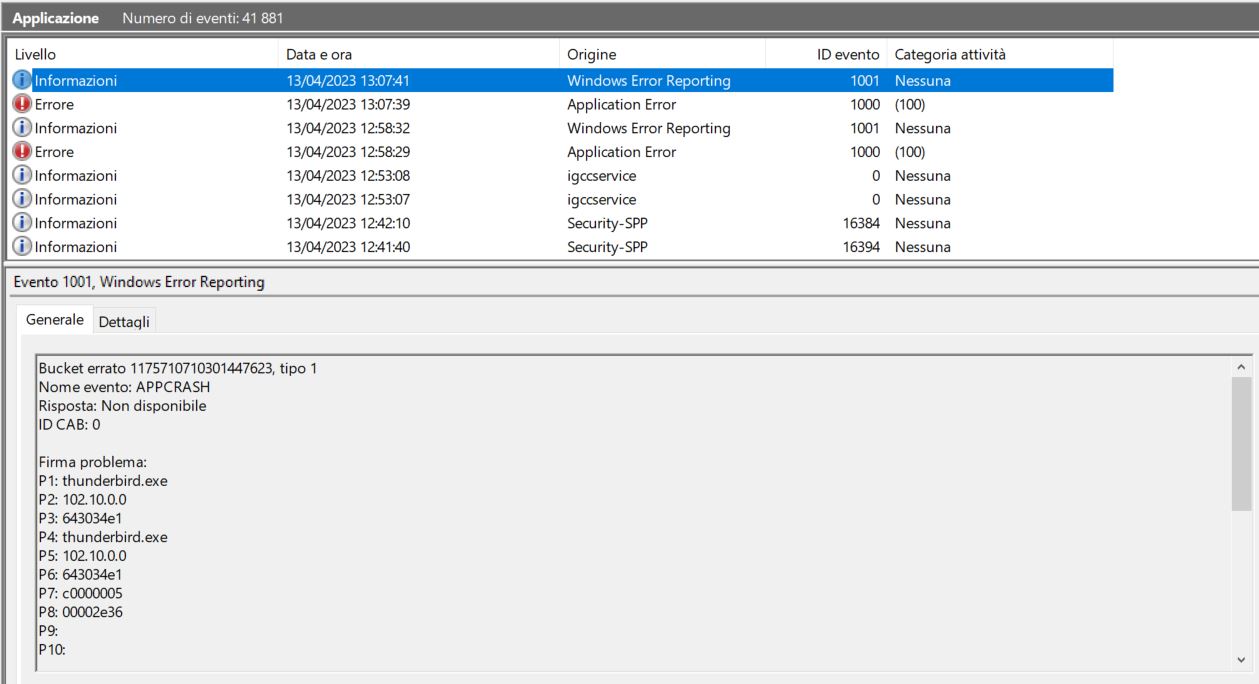Click the 'Risposta: Non disponibile' line

[124, 406]
